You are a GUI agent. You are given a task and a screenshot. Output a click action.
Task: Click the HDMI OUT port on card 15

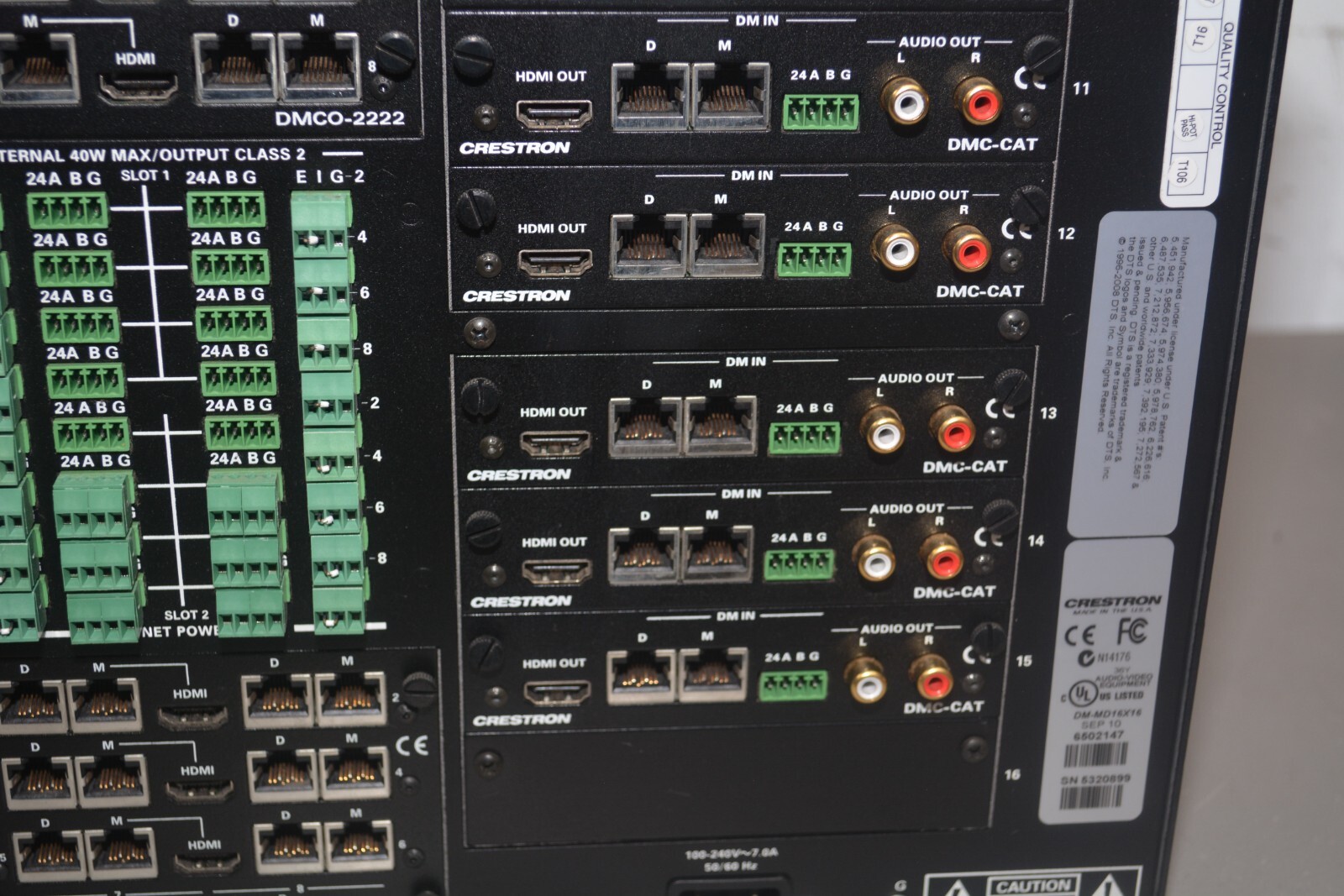pyautogui.click(x=556, y=691)
